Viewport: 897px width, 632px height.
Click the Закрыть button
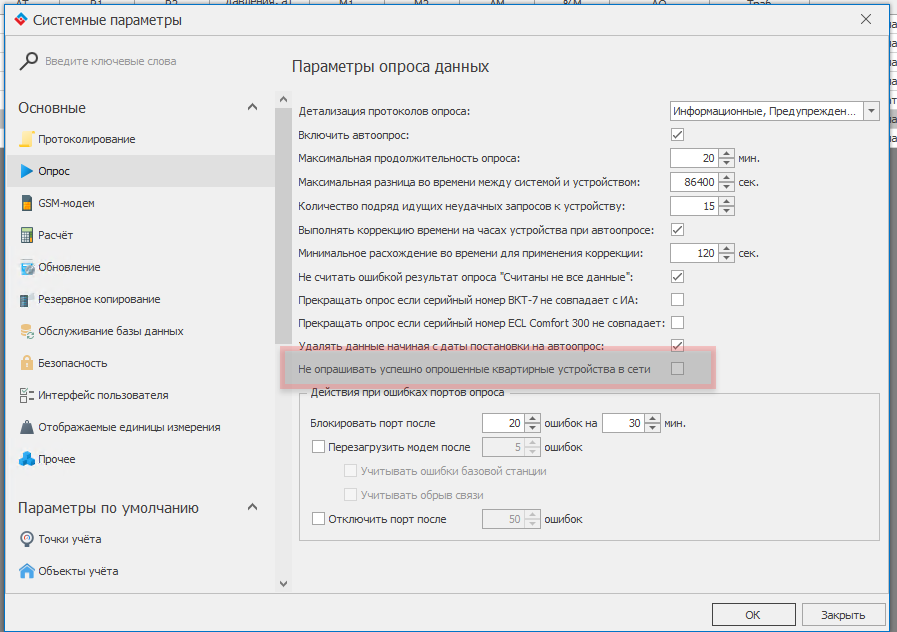(836, 615)
